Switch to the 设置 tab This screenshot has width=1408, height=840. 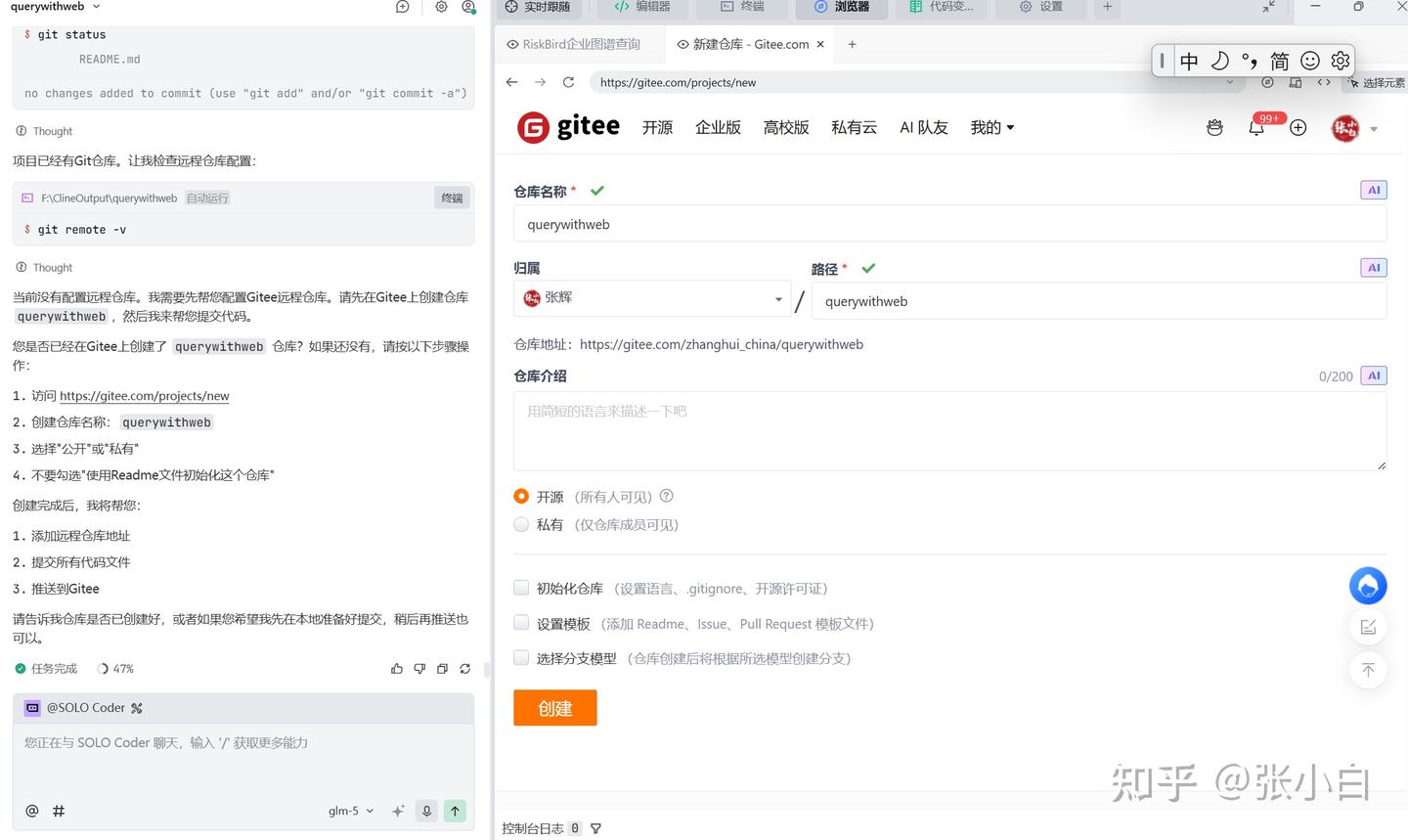pos(1041,7)
